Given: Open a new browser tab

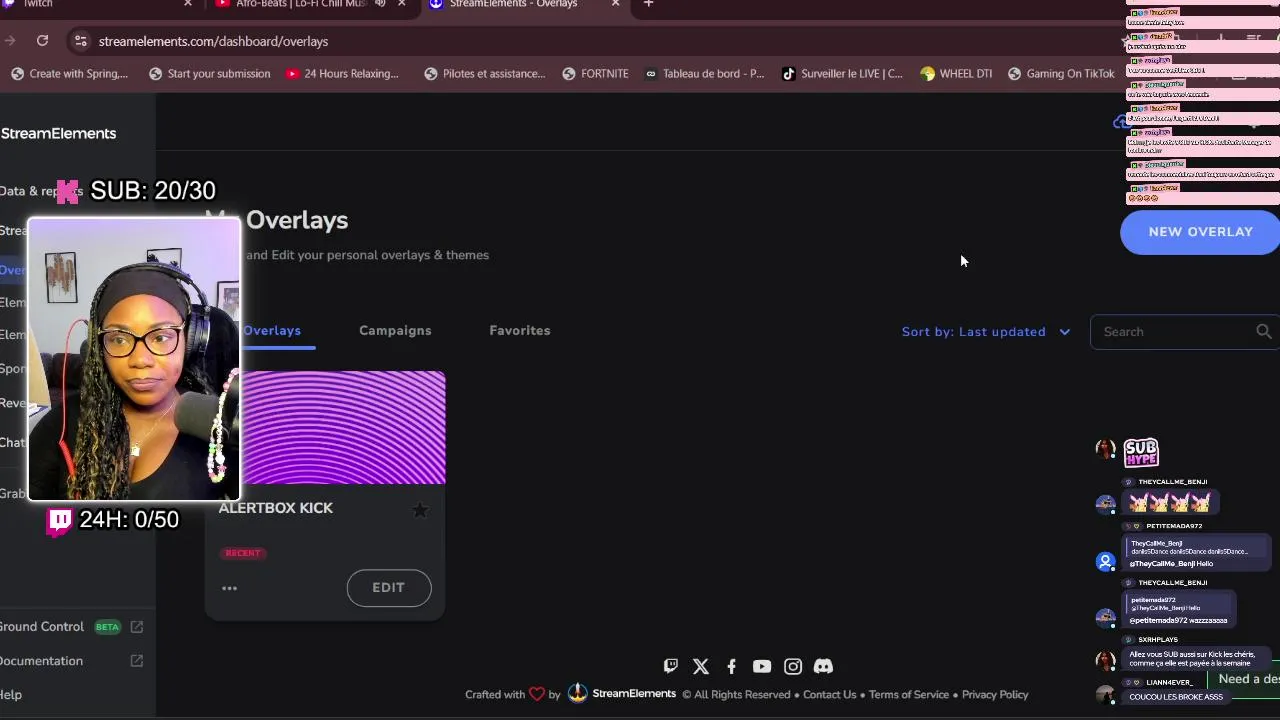Looking at the screenshot, I should click(648, 4).
